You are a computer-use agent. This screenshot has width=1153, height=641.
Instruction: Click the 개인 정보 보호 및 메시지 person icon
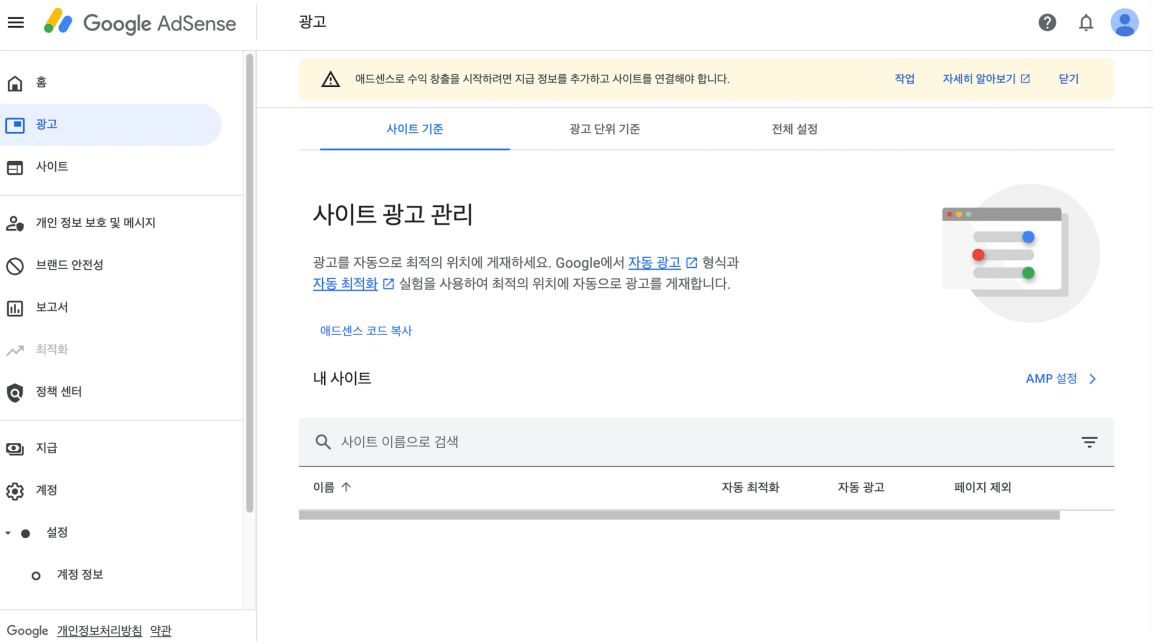tap(15, 223)
